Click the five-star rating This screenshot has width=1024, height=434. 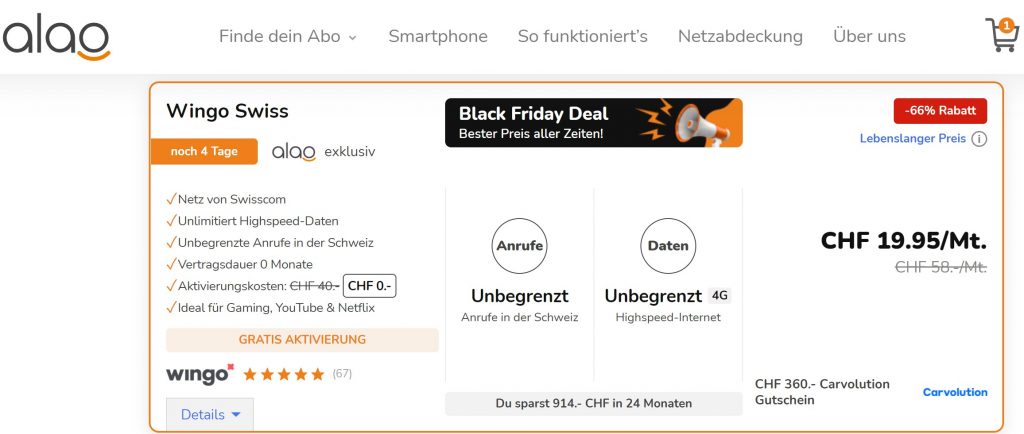(x=283, y=374)
